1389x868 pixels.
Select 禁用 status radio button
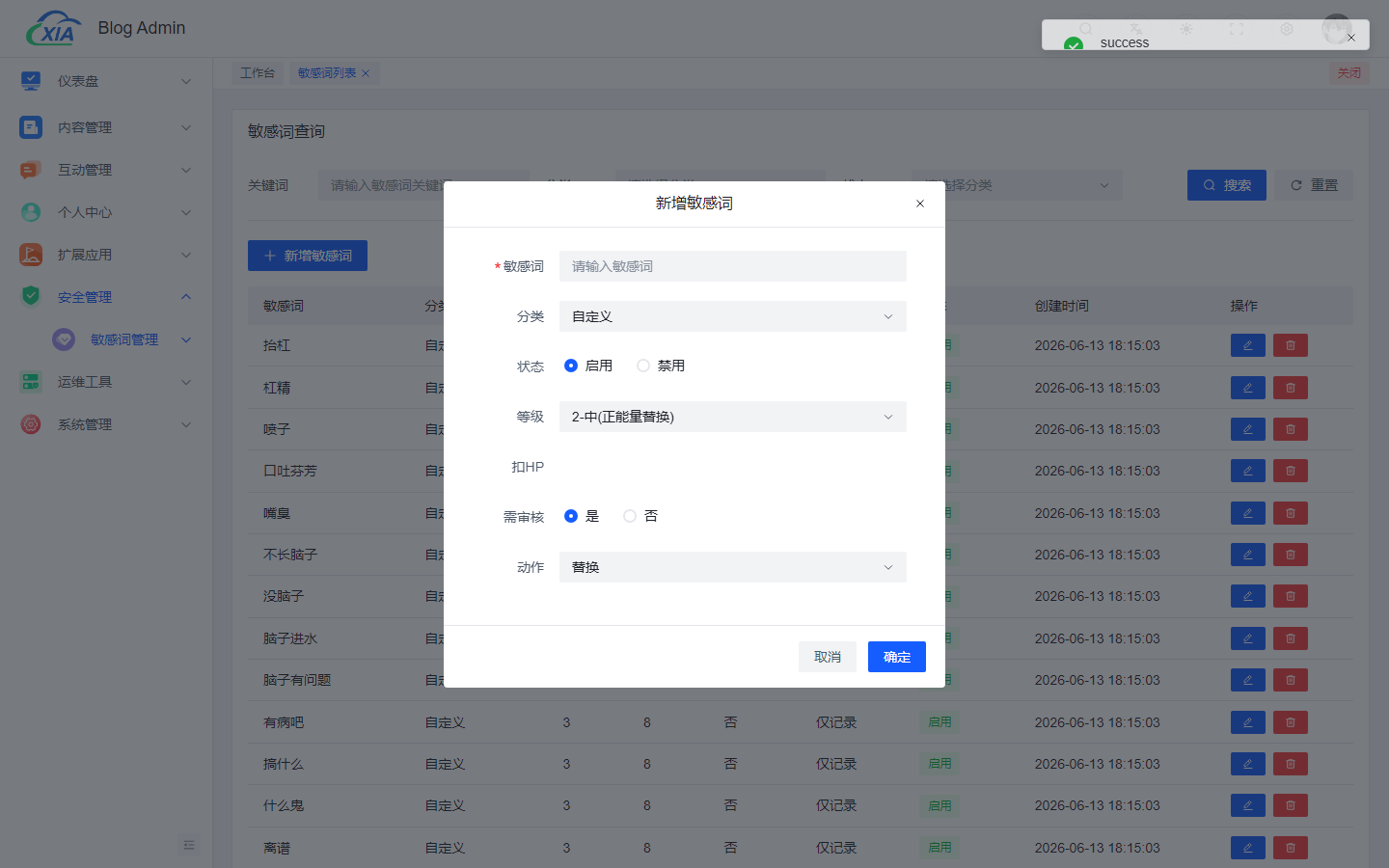click(x=643, y=366)
